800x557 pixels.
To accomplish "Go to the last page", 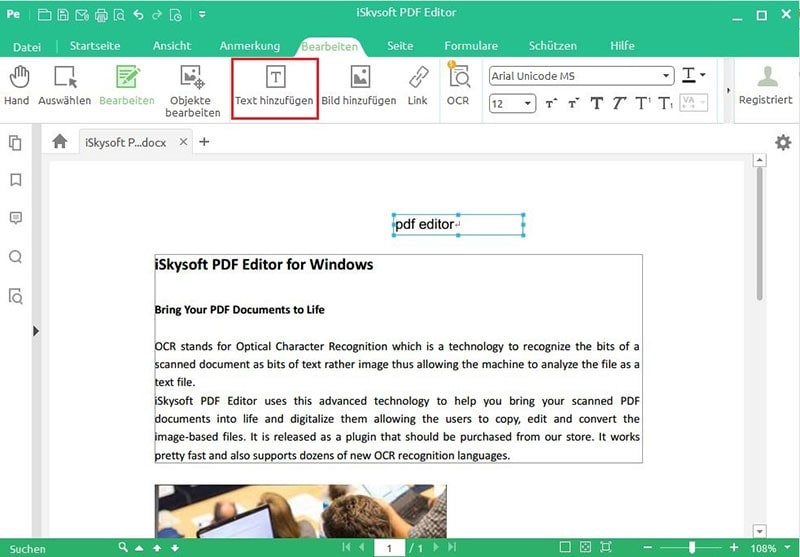I will click(452, 547).
